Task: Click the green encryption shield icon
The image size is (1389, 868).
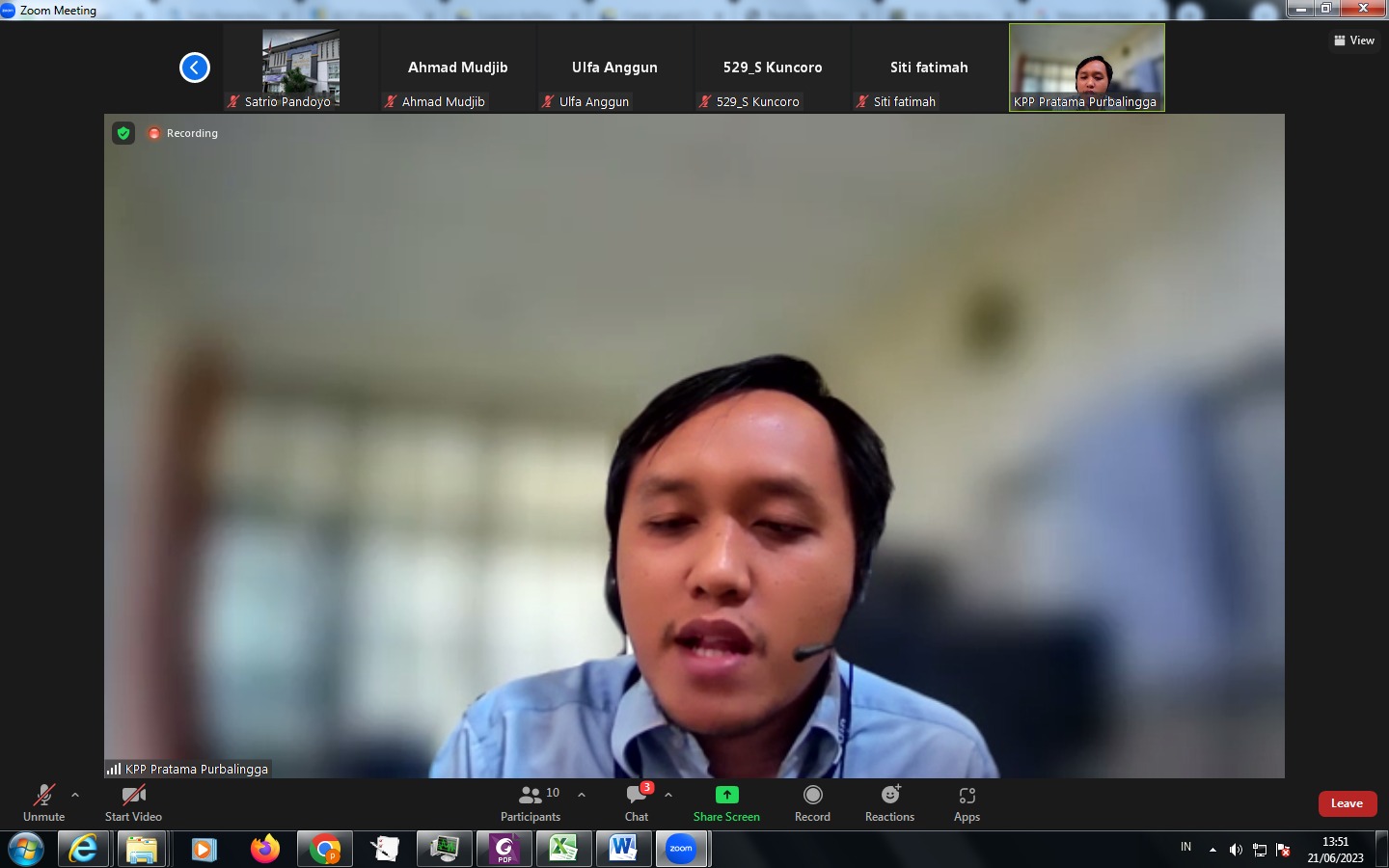Action: tap(123, 133)
